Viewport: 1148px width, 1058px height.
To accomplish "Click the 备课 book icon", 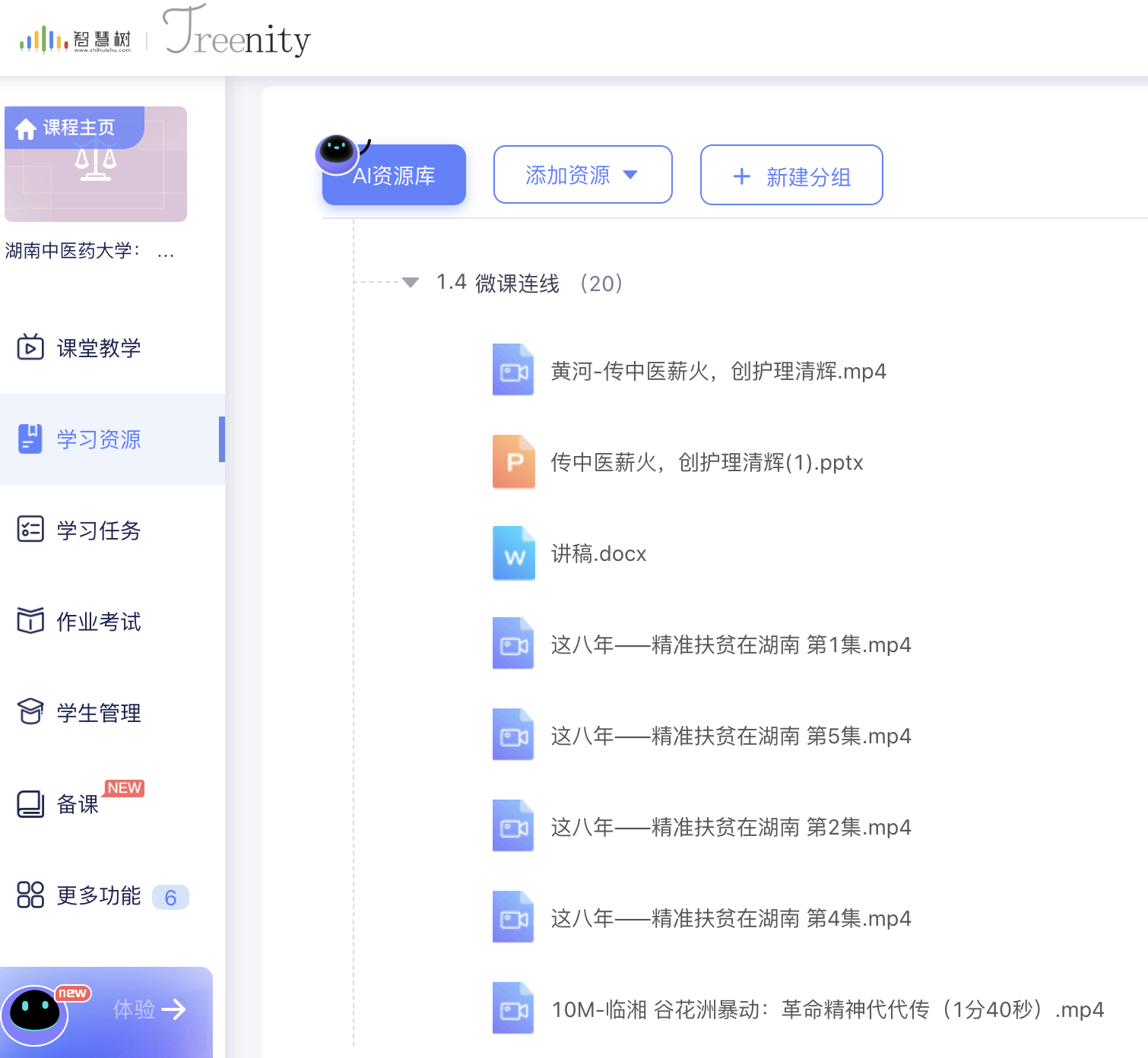I will pyautogui.click(x=30, y=804).
